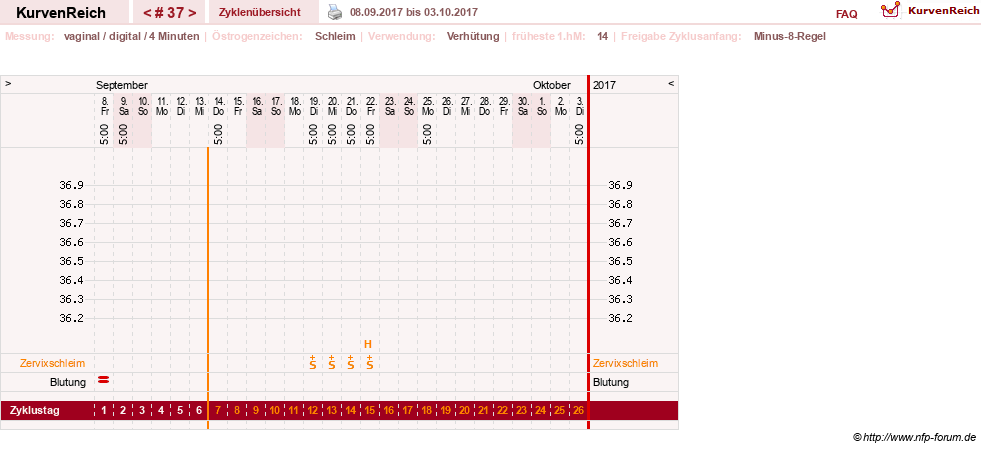Click the printer icon
Image resolution: width=981 pixels, height=449 pixels.
click(x=336, y=12)
